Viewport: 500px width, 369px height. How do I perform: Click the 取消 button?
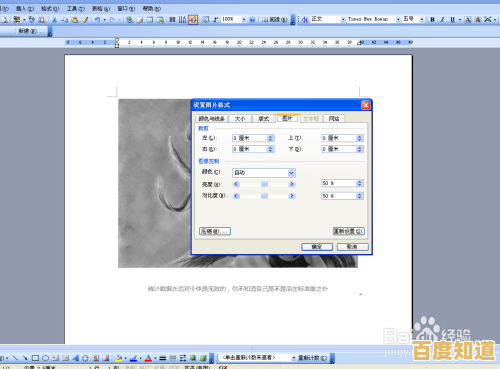click(352, 247)
